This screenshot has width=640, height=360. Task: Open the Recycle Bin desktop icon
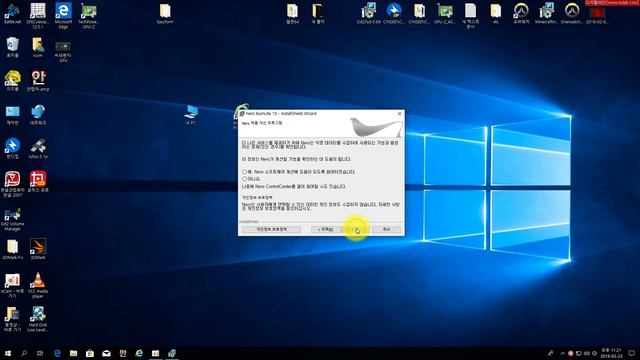coord(12,47)
